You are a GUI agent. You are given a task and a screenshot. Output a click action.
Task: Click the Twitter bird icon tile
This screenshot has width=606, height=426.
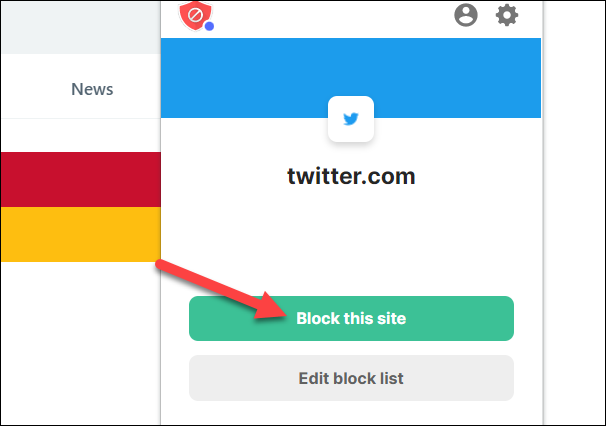tap(351, 119)
